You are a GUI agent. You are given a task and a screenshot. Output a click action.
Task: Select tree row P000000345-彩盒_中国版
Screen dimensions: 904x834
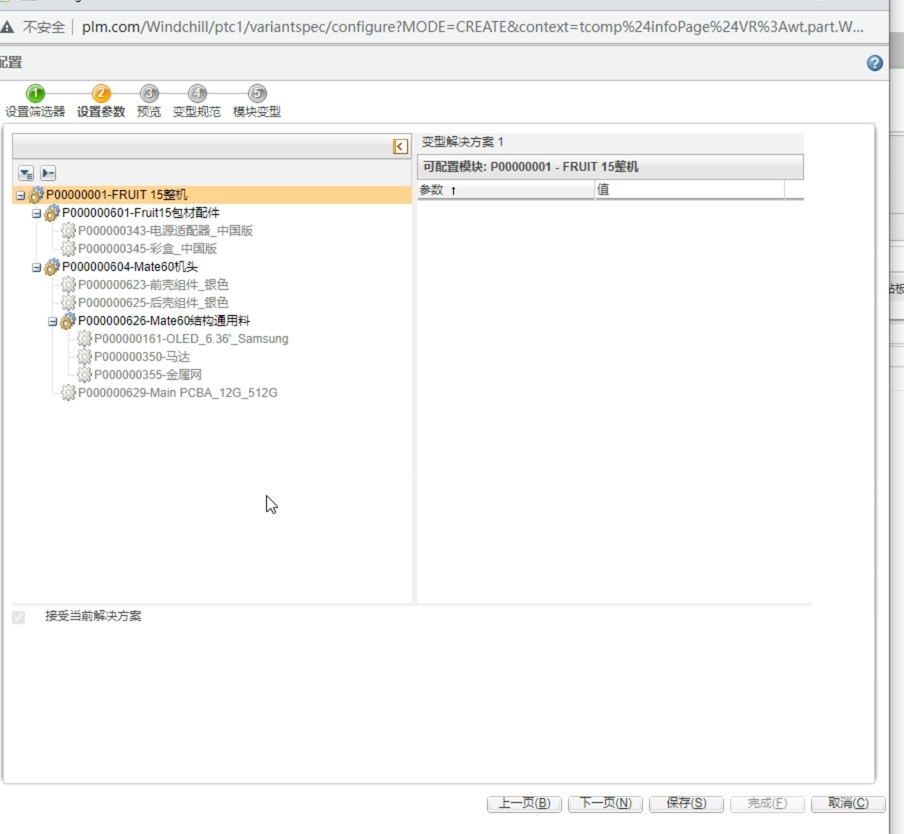(x=148, y=248)
